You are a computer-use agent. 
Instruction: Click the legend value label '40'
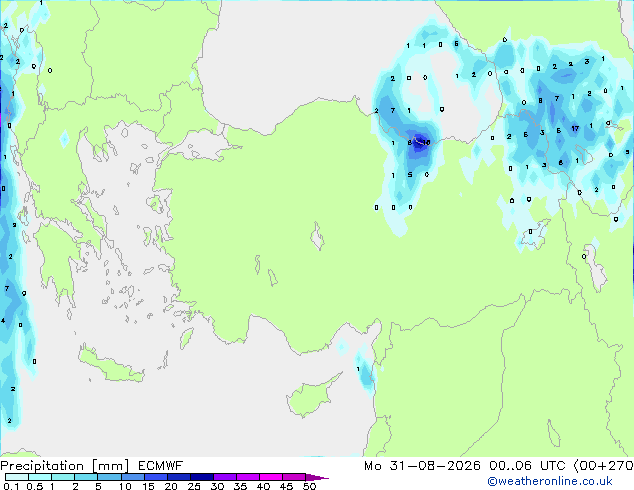click(x=263, y=486)
